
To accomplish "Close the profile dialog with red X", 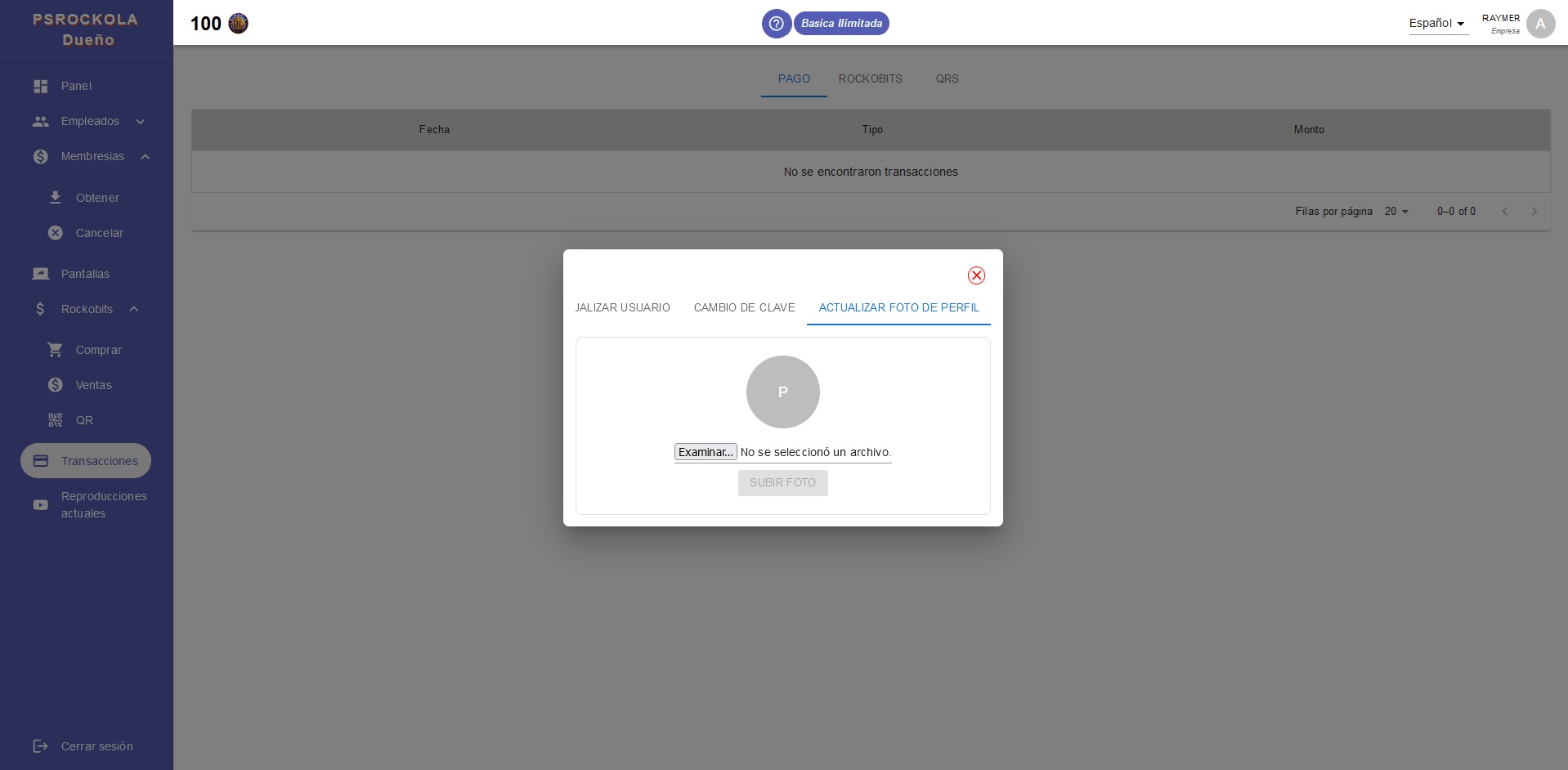I will (x=975, y=275).
